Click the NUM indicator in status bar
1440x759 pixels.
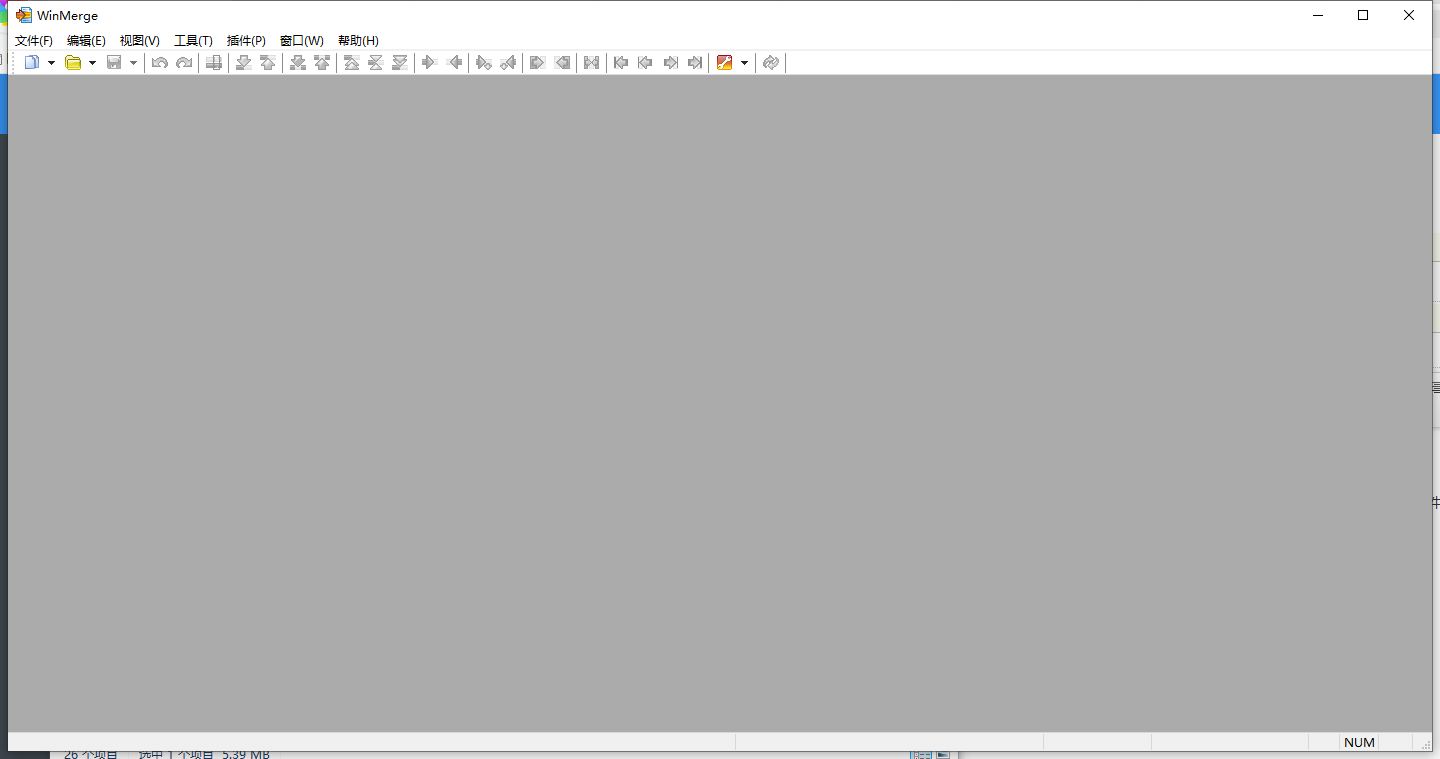click(x=1359, y=743)
